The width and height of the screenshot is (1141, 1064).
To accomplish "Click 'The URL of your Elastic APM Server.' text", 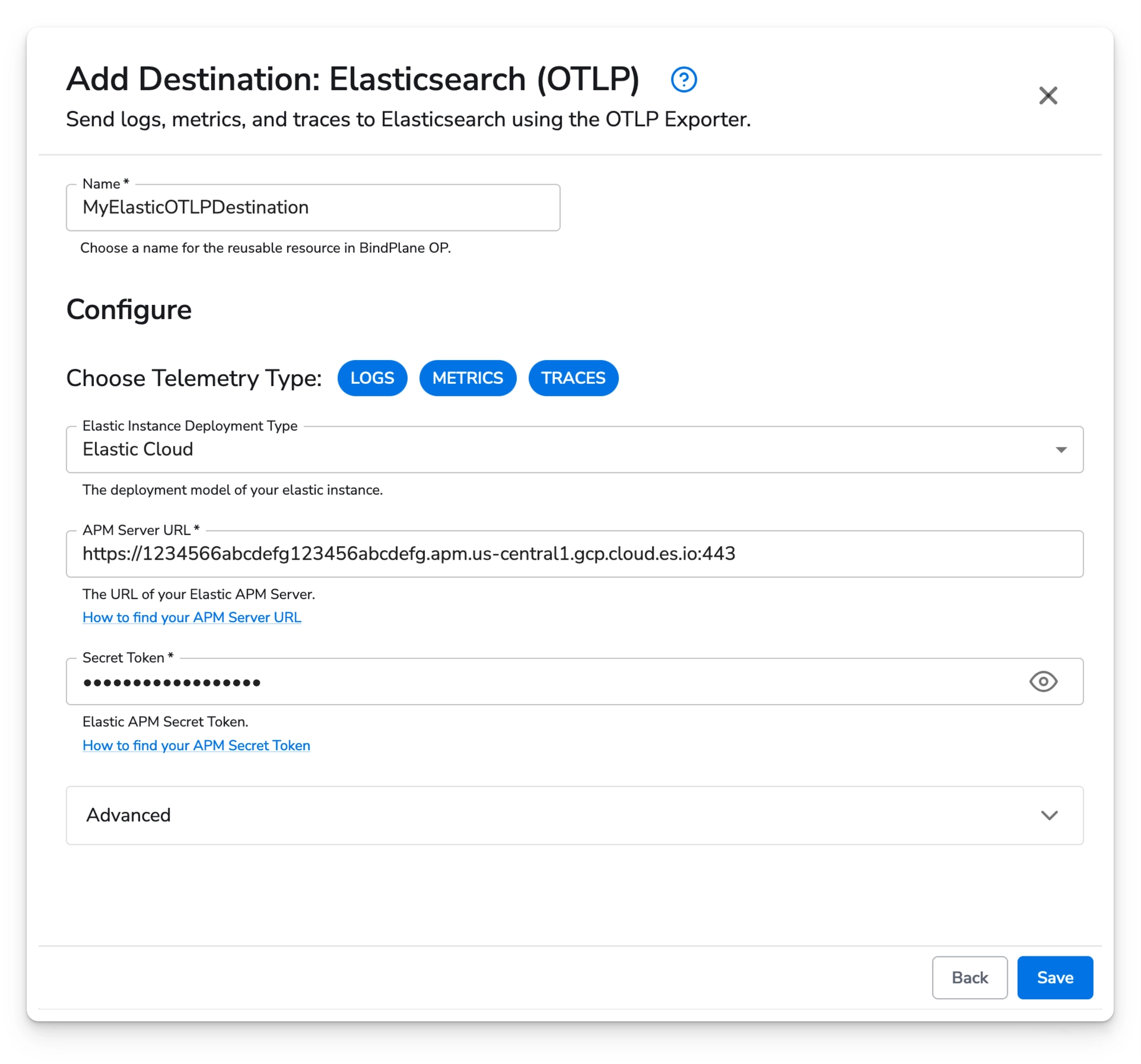I will coord(198,594).
